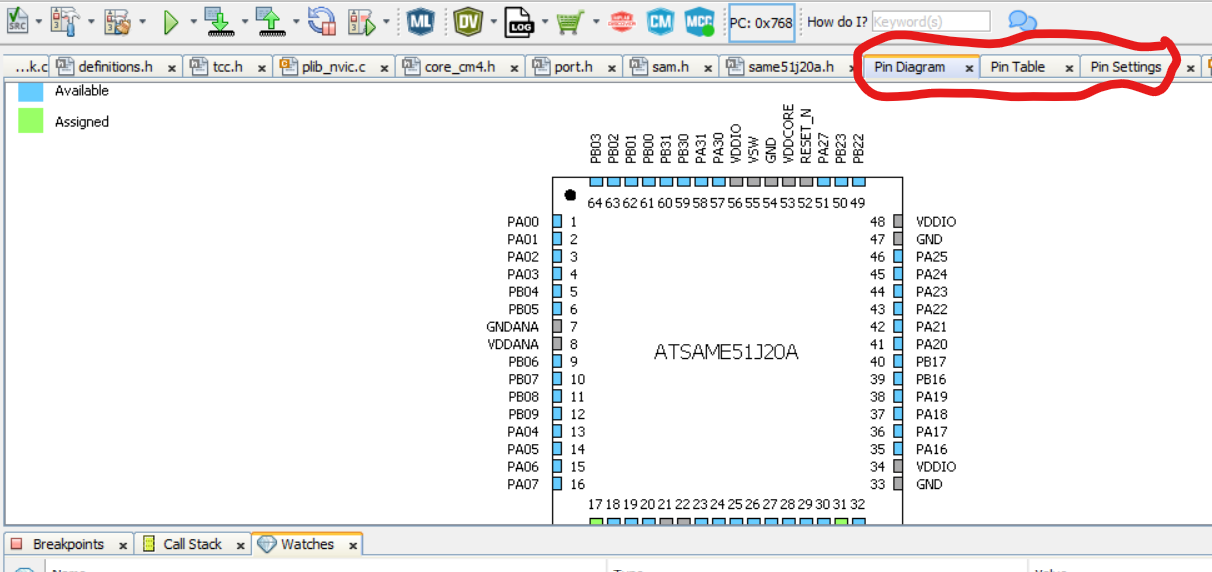Screen dimensions: 1212x572
Task: Click the ATSAME51J20A chip label
Action: 726,352
